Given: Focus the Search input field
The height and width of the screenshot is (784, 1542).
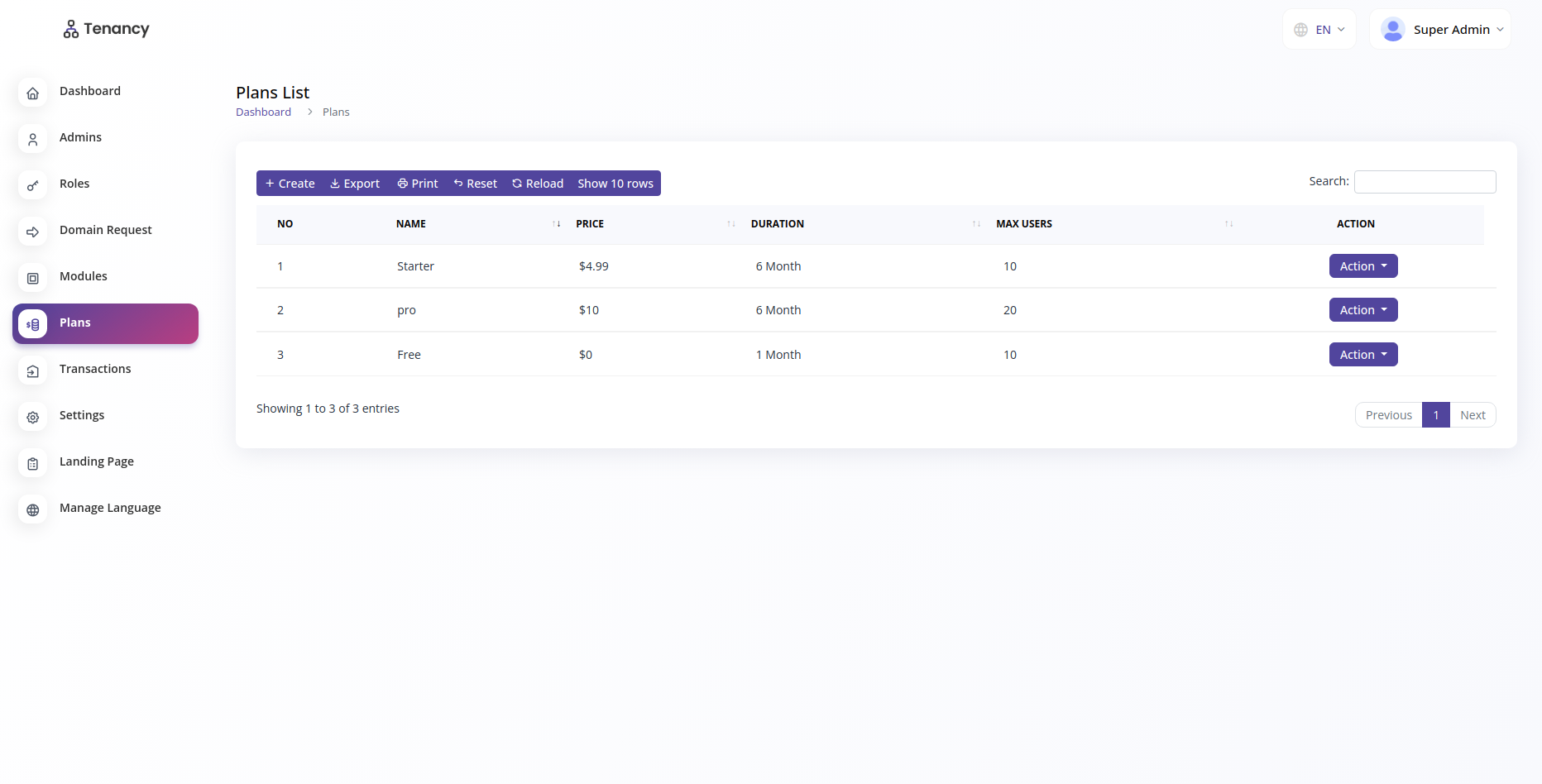Looking at the screenshot, I should click(x=1425, y=182).
